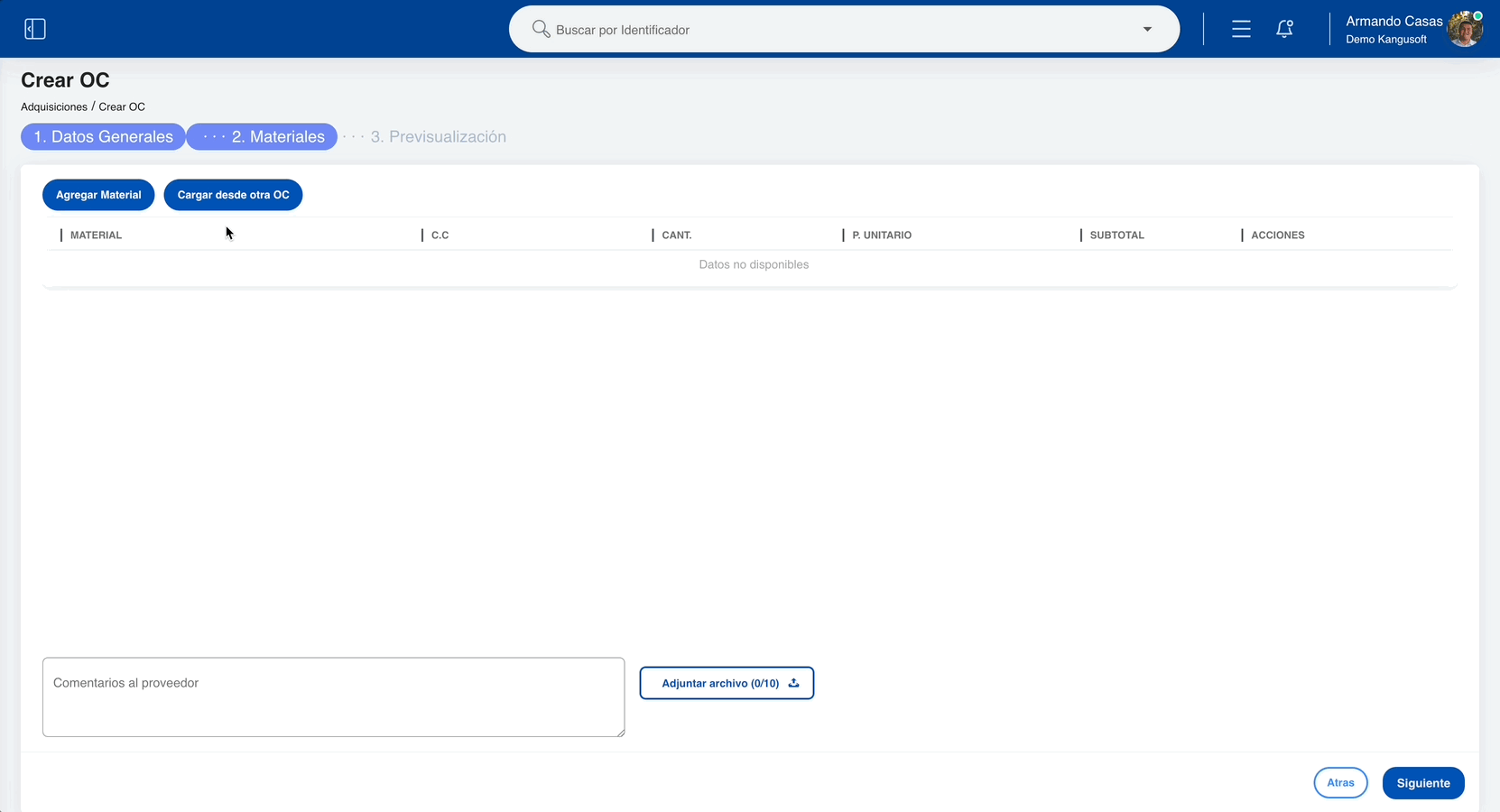Click the Datos no disponibles message
Screen dimensions: 1500x812
click(754, 264)
